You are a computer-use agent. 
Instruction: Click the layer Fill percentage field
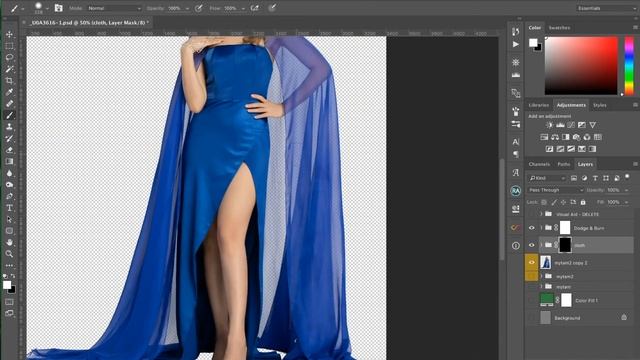click(613, 202)
